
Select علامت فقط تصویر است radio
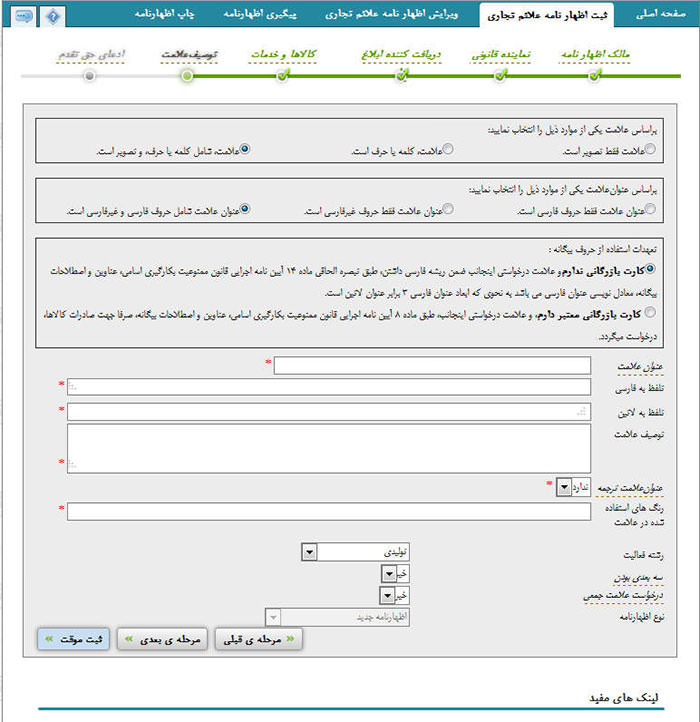point(650,149)
